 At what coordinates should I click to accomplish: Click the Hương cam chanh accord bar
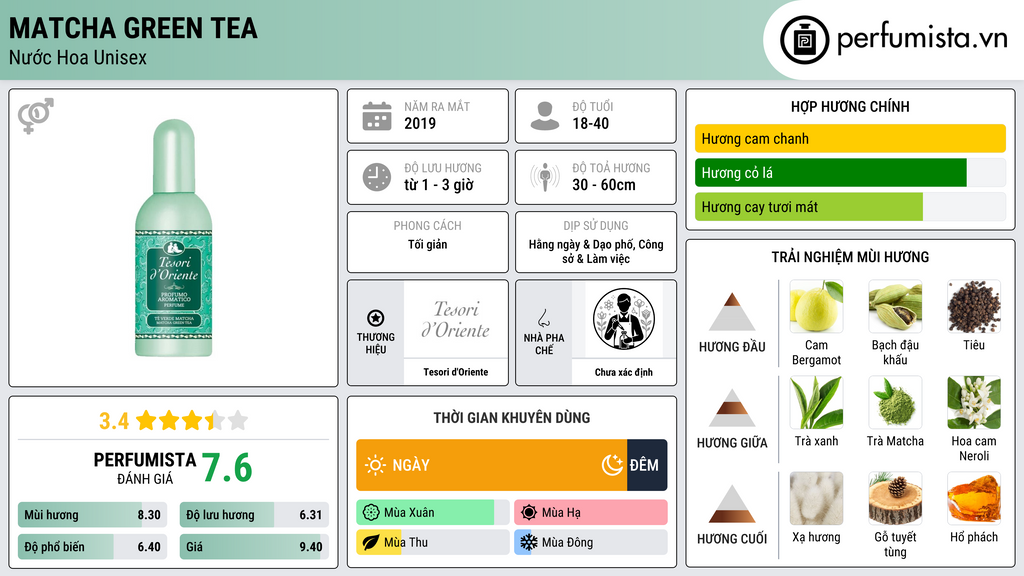click(850, 138)
